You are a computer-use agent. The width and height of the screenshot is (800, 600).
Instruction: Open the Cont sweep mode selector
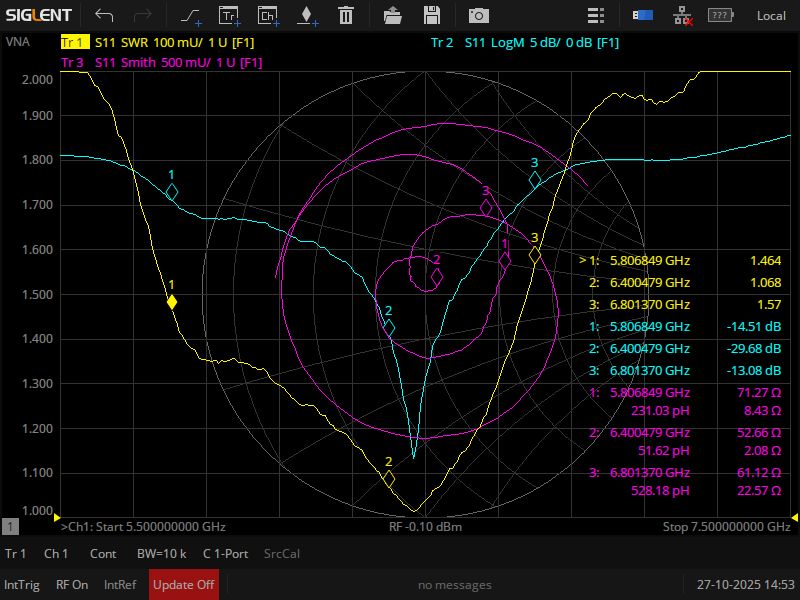(x=103, y=554)
